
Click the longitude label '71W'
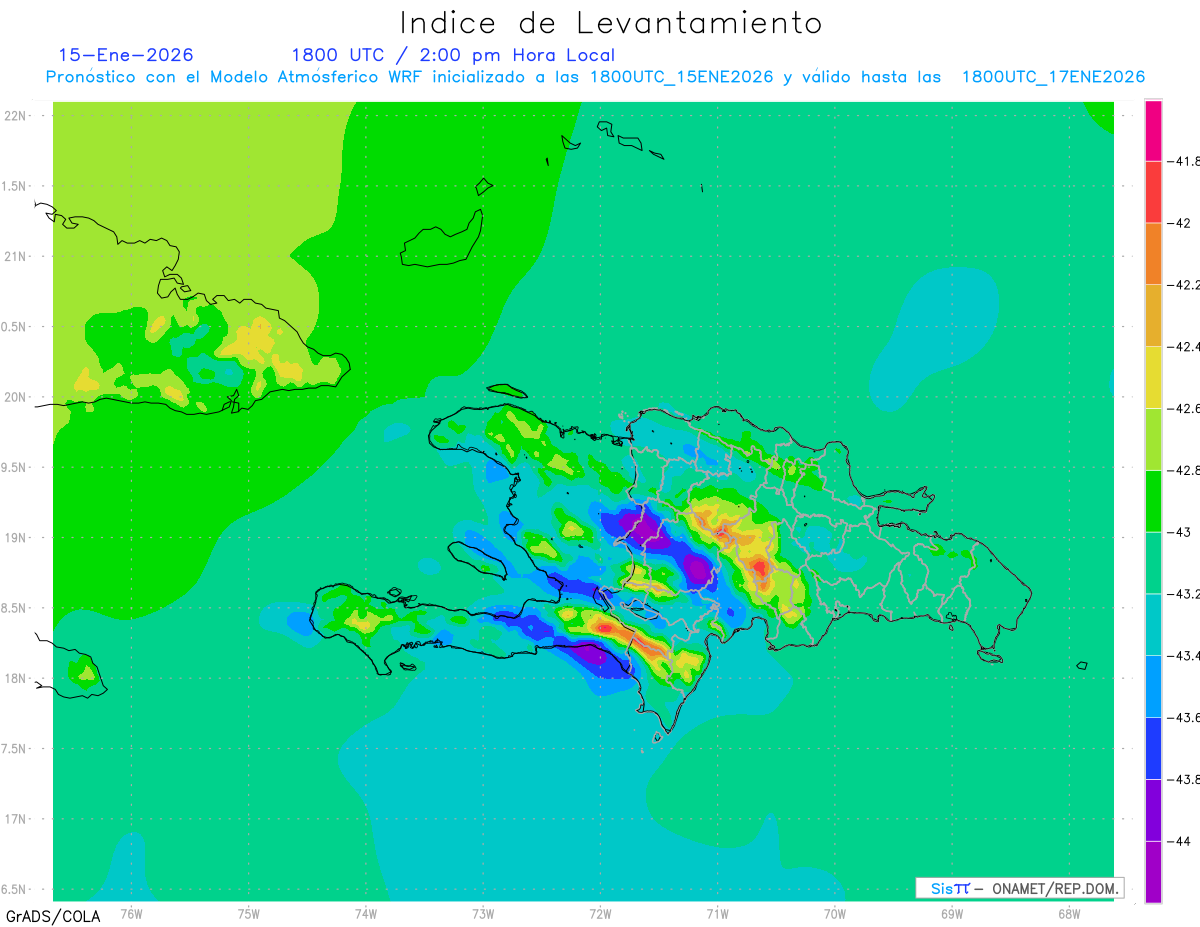(x=717, y=913)
